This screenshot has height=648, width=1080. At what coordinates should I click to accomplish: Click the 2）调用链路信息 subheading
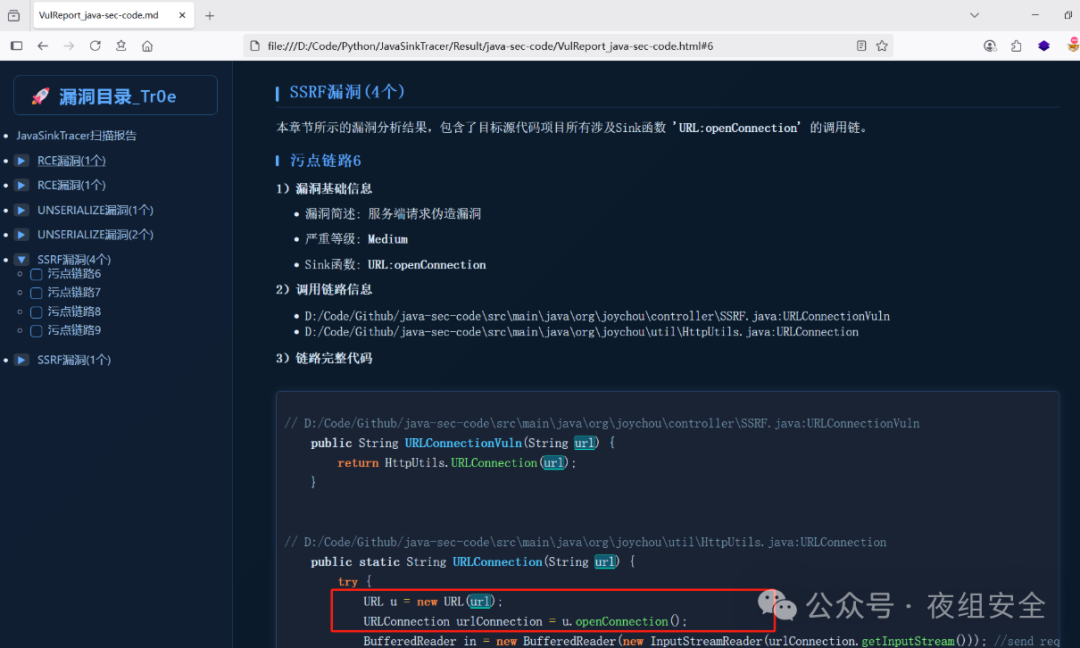(x=324, y=289)
